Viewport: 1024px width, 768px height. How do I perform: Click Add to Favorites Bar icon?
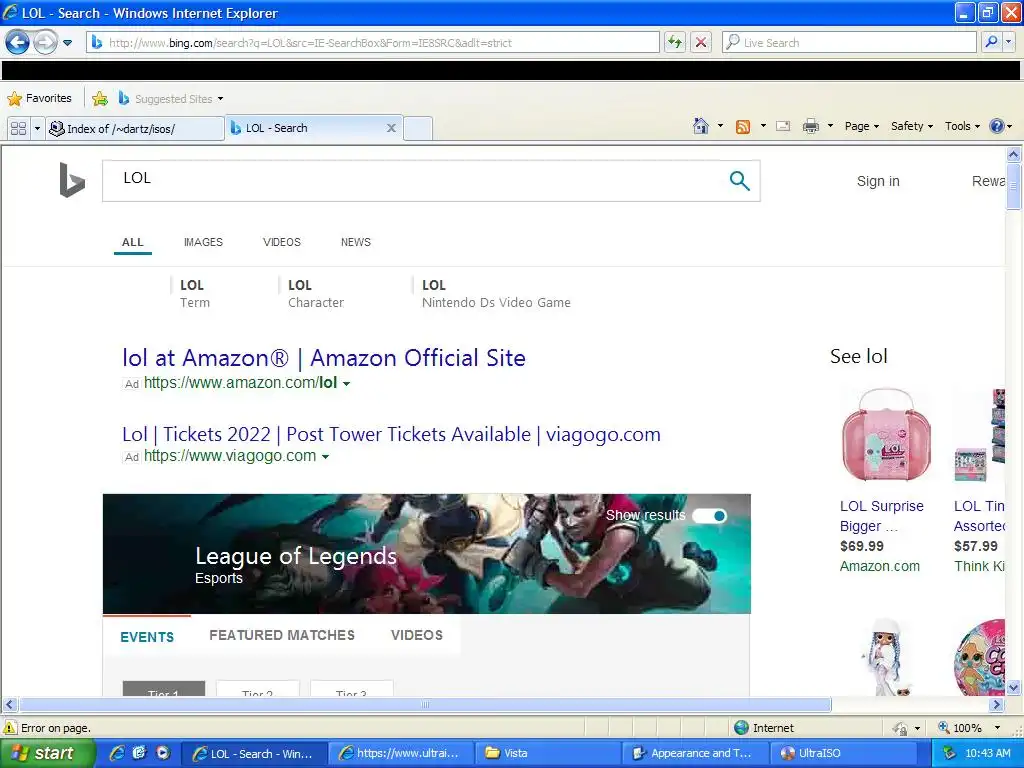tap(100, 99)
